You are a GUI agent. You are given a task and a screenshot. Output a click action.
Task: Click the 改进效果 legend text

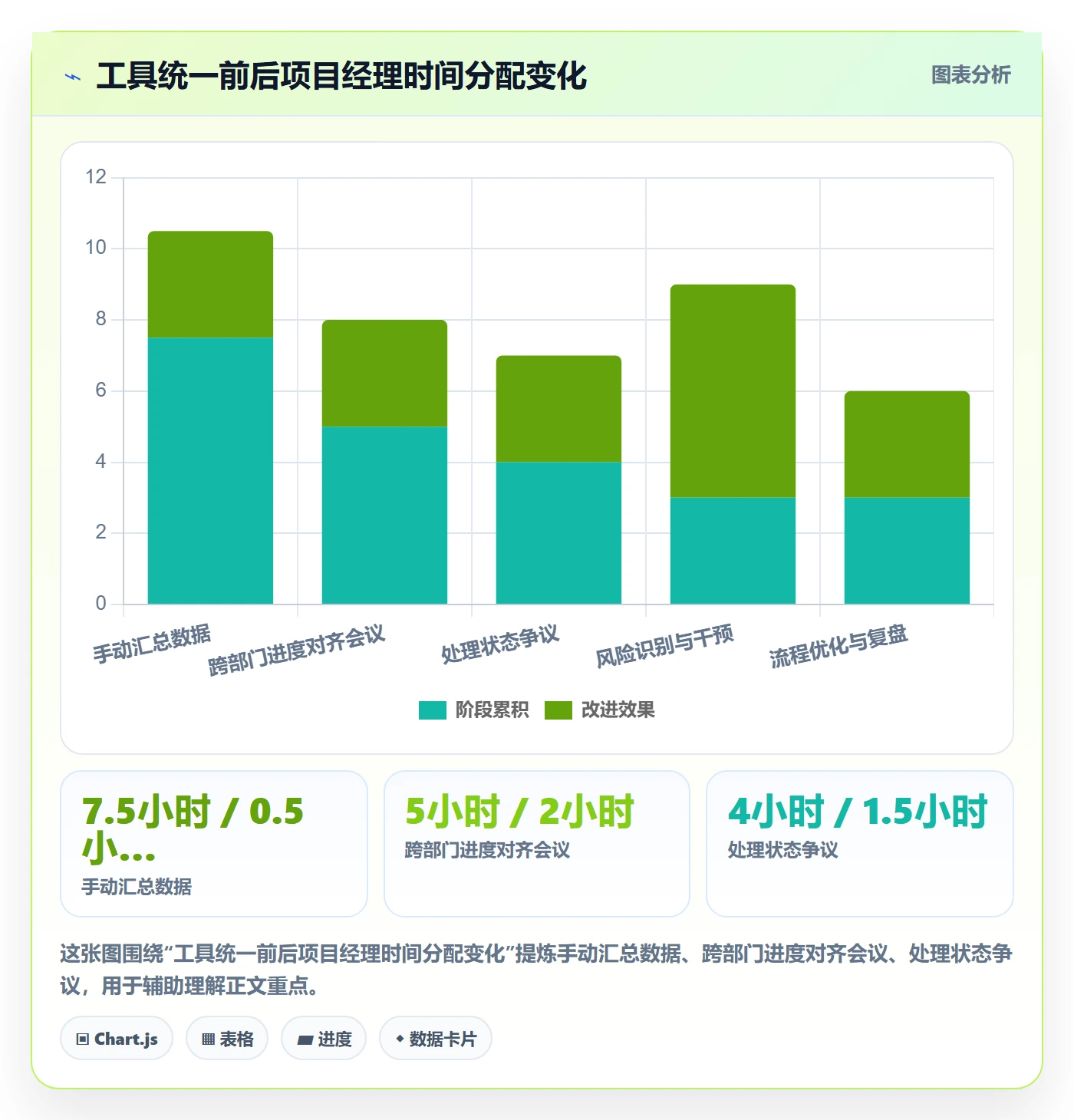click(618, 710)
